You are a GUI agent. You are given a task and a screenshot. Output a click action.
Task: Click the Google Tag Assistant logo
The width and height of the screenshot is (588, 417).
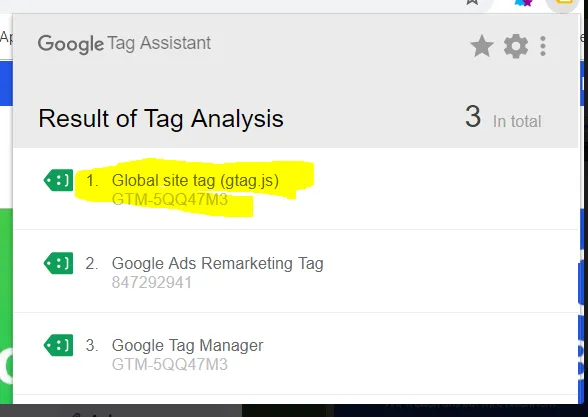(x=124, y=44)
